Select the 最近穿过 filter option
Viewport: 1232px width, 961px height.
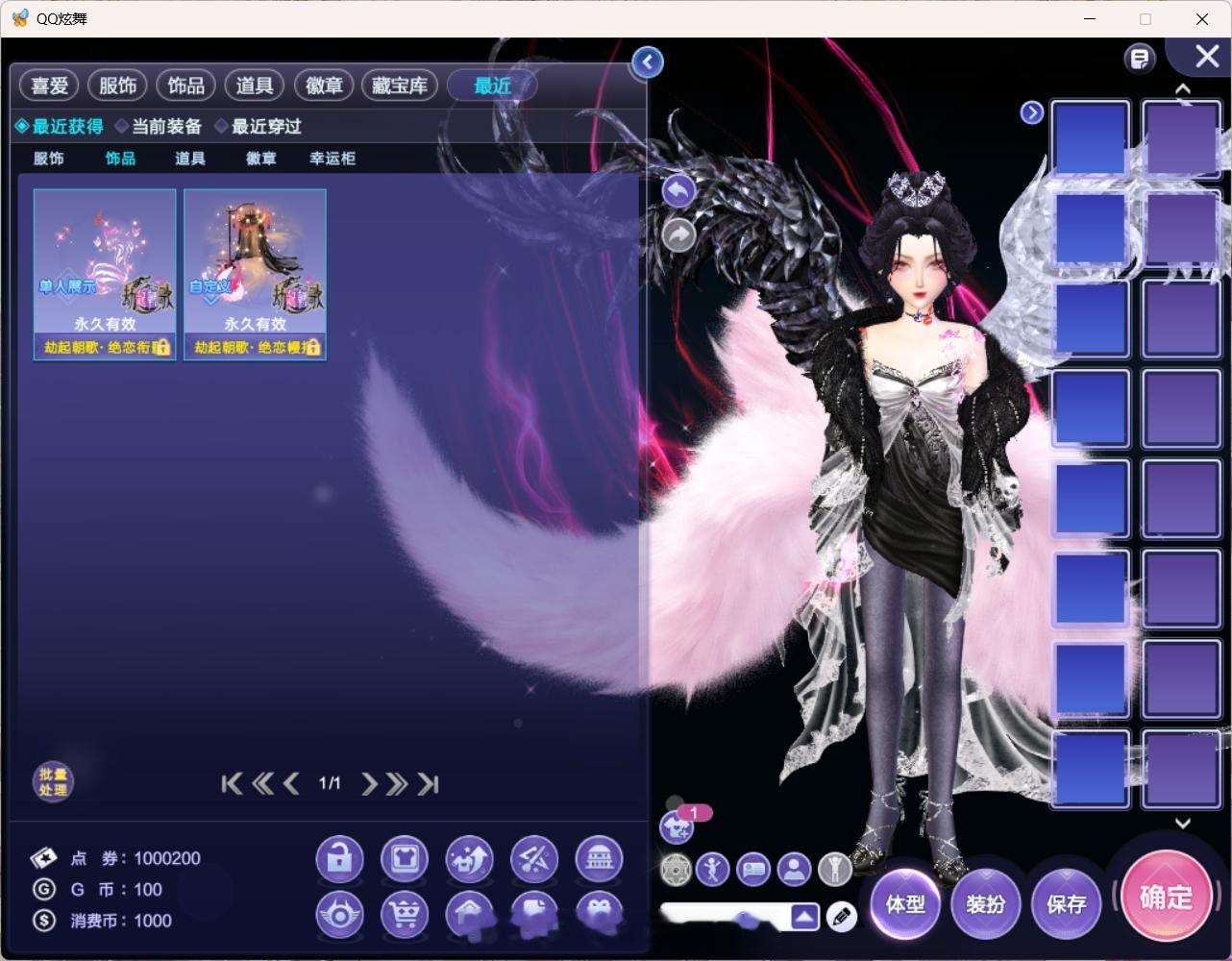(x=259, y=126)
